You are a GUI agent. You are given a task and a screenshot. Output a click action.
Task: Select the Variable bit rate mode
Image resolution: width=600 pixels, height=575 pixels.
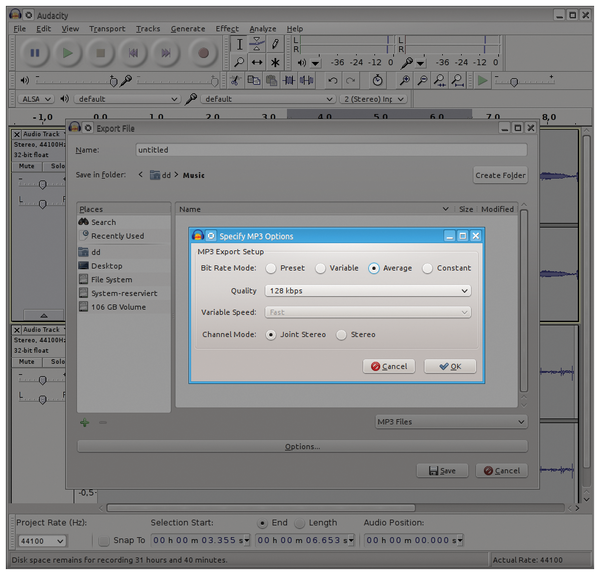tap(320, 269)
